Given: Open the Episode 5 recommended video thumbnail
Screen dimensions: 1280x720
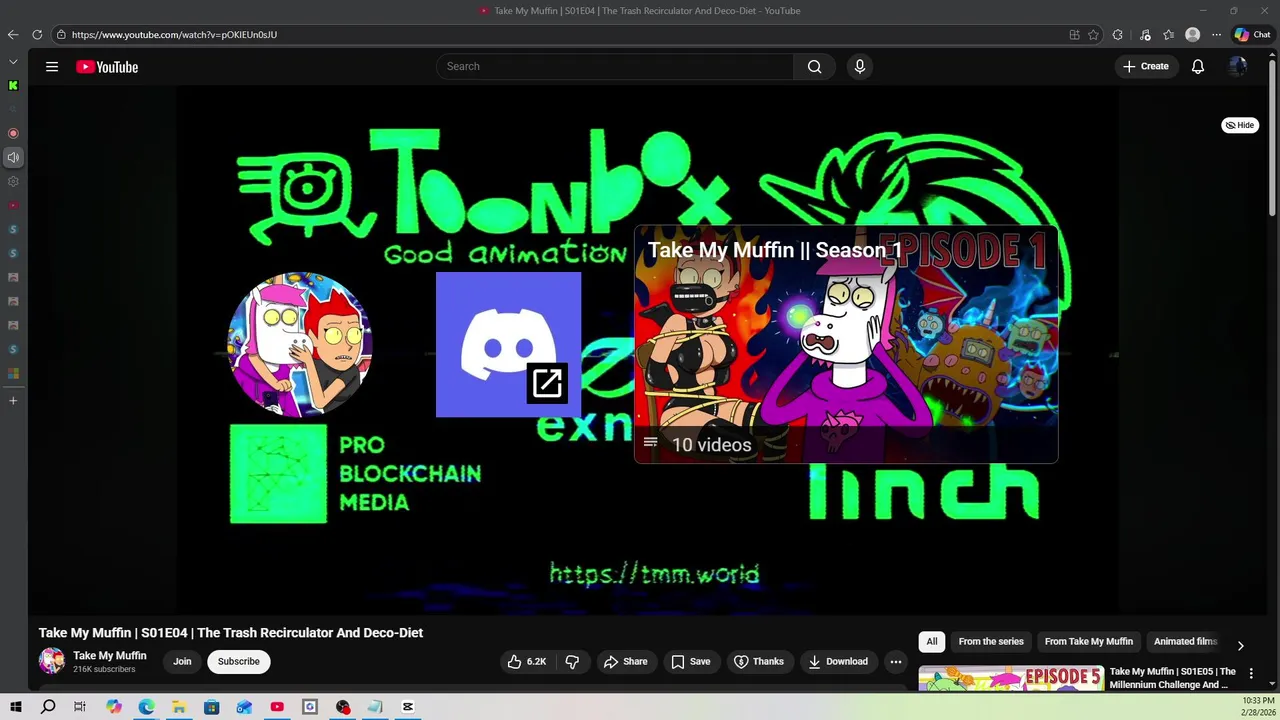Looking at the screenshot, I should pos(1011,679).
